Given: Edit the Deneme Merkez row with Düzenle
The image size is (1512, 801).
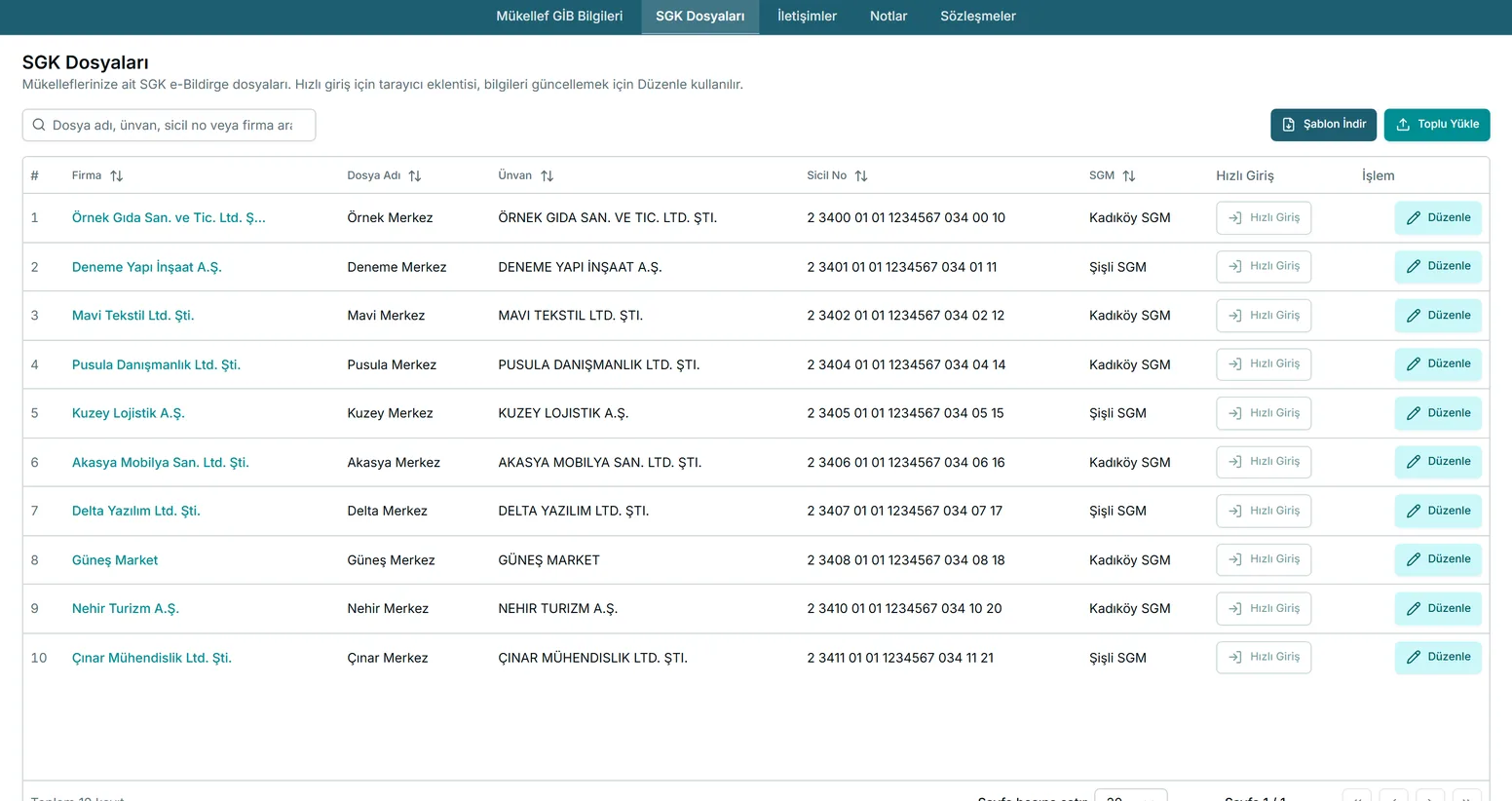Looking at the screenshot, I should (x=1438, y=267).
